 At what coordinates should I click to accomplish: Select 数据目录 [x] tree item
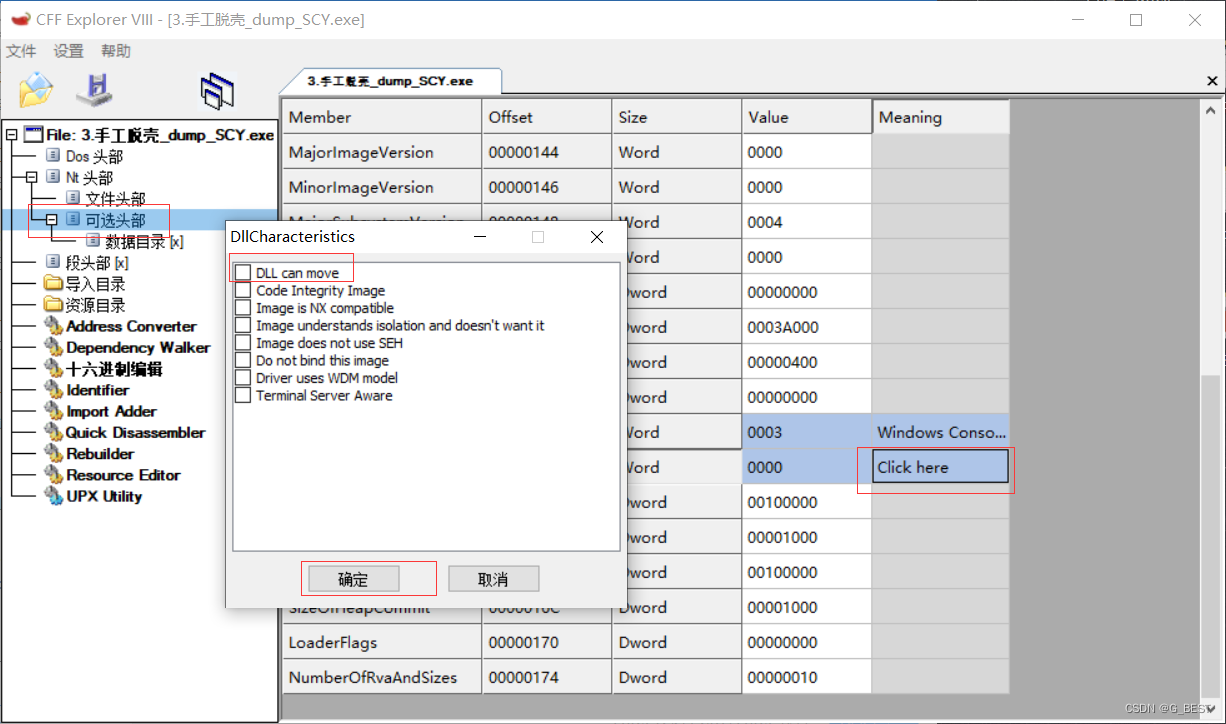(x=144, y=241)
